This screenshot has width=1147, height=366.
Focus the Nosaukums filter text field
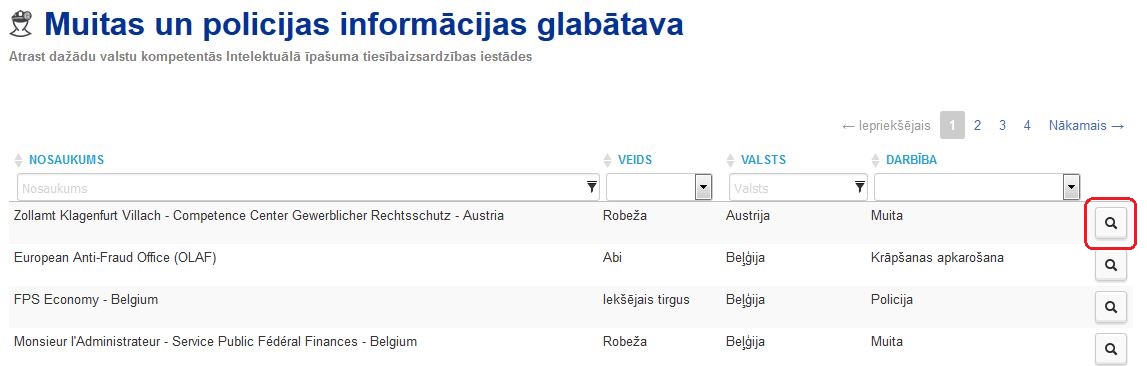pyautogui.click(x=308, y=187)
